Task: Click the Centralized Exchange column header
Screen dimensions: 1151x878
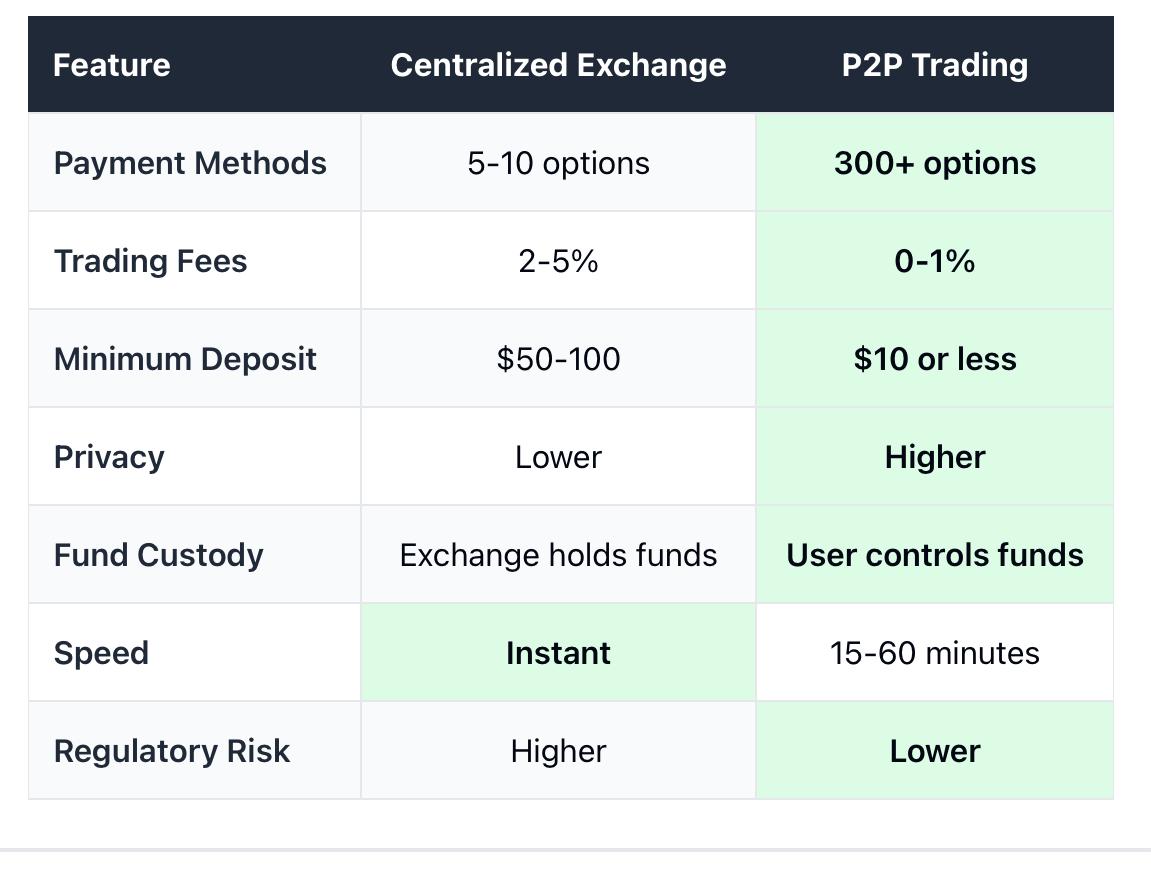Action: click(x=558, y=65)
